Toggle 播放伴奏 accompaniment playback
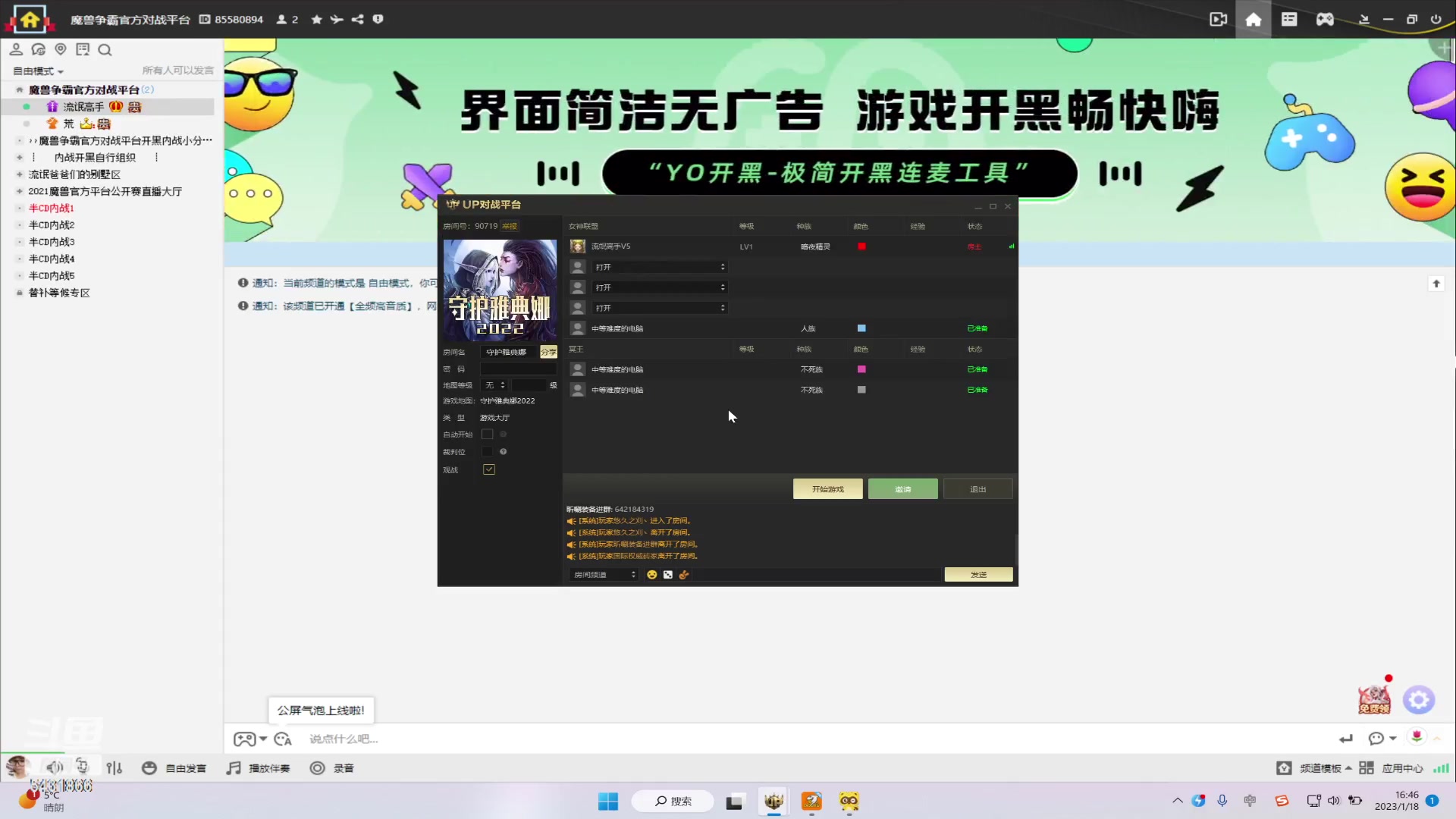This screenshot has height=819, width=1456. [259, 768]
